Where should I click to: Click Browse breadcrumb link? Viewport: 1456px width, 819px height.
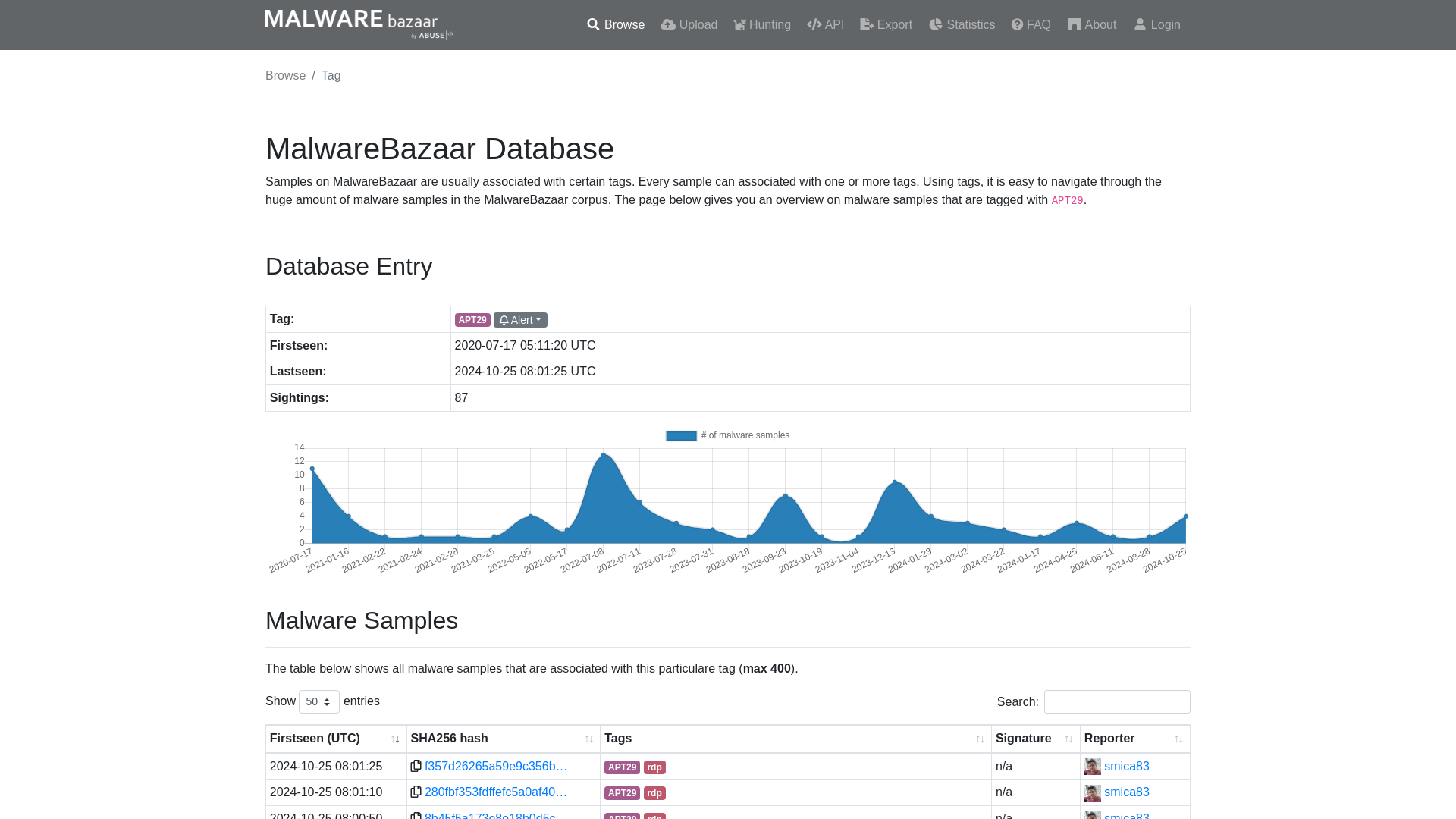pos(285,76)
